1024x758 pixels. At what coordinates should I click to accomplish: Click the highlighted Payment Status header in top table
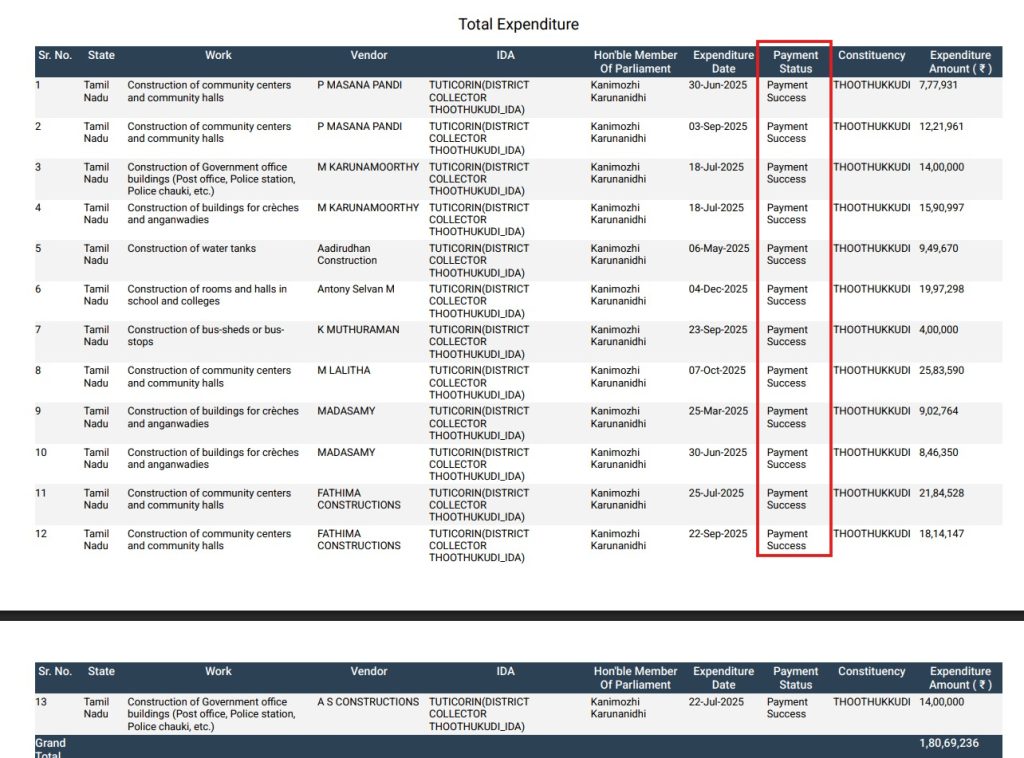795,62
